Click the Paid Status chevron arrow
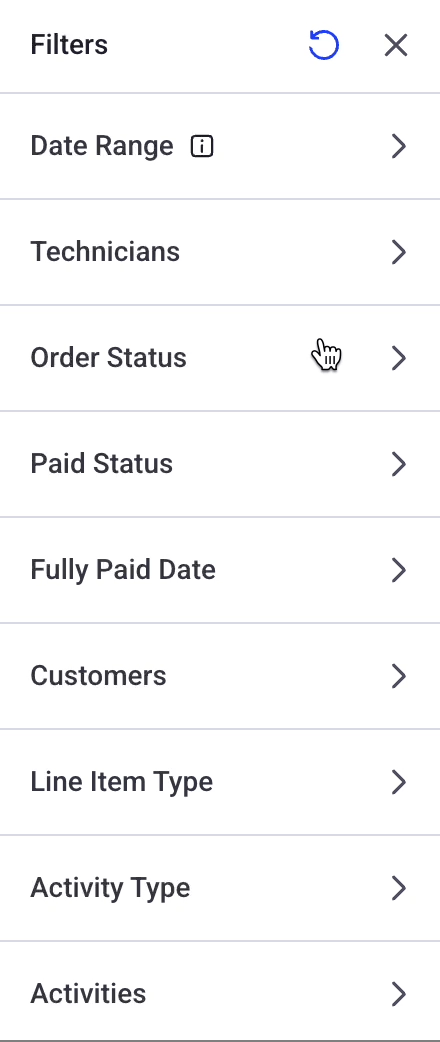Screen dimensions: 440x1042 [x=398, y=464]
